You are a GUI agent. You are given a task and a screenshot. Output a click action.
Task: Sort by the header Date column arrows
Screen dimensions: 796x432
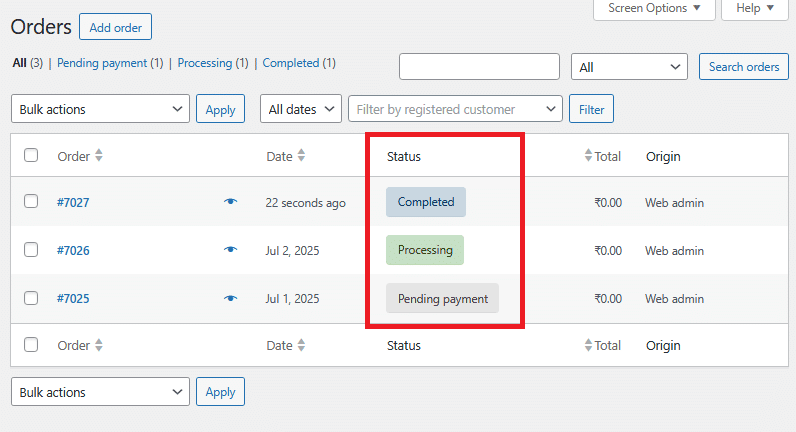301,156
